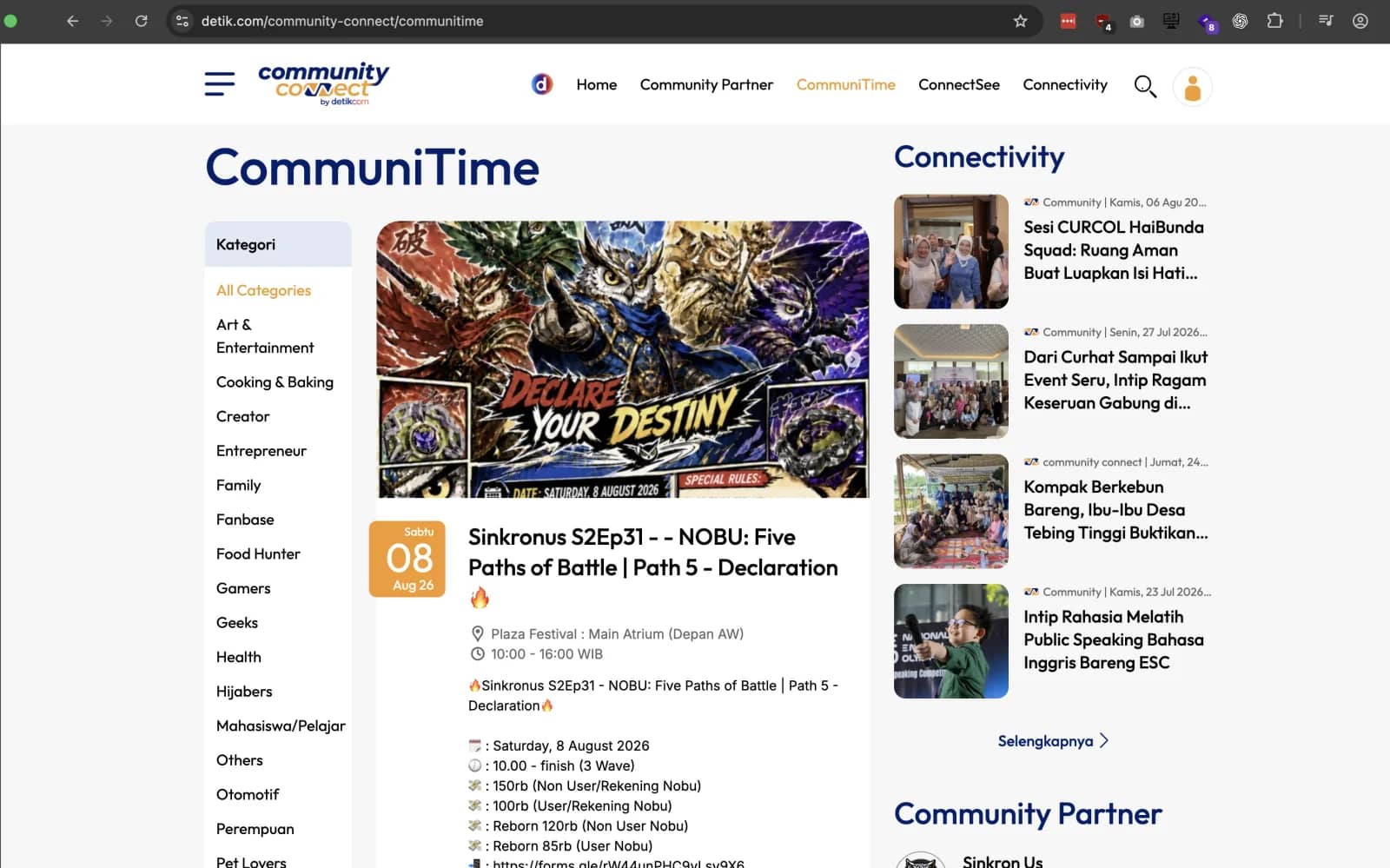Click the camera extension icon
Viewport: 1390px width, 868px height.
click(1136, 21)
